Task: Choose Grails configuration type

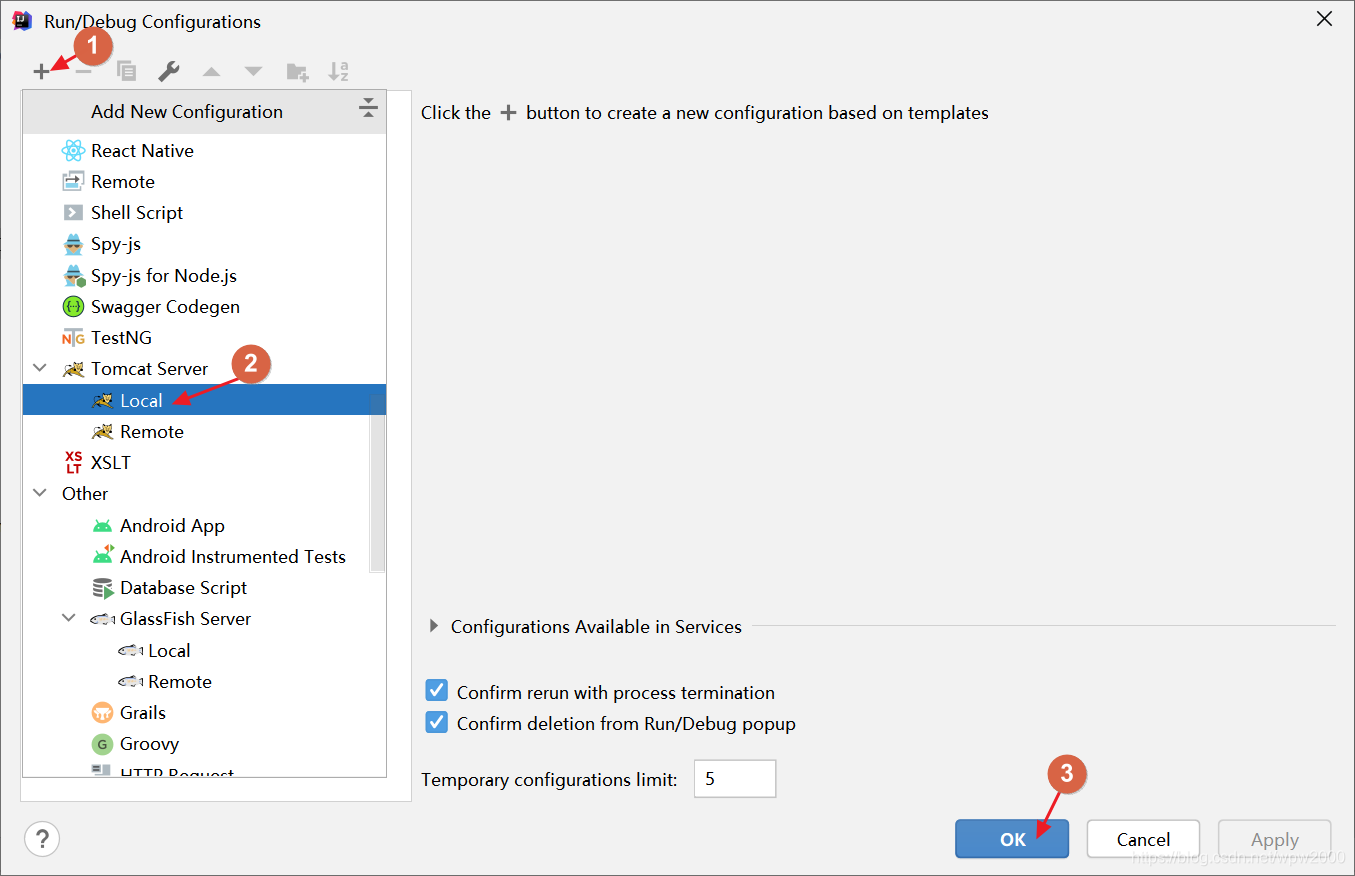Action: (204, 713)
